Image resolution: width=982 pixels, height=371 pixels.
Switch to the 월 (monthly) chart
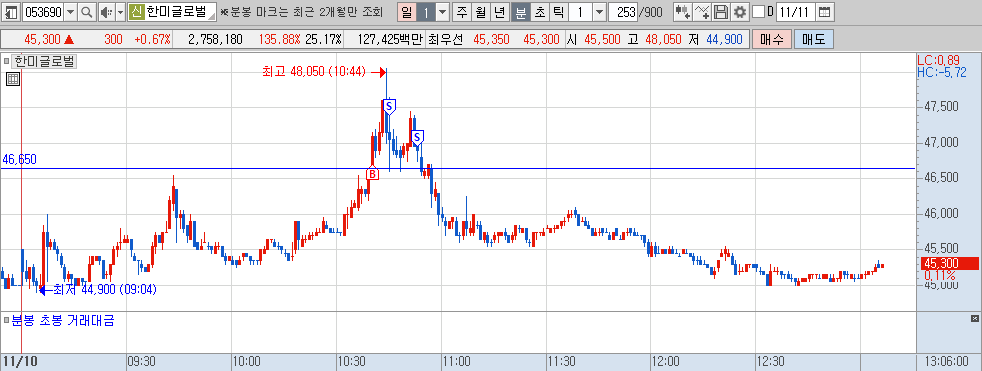pyautogui.click(x=480, y=12)
